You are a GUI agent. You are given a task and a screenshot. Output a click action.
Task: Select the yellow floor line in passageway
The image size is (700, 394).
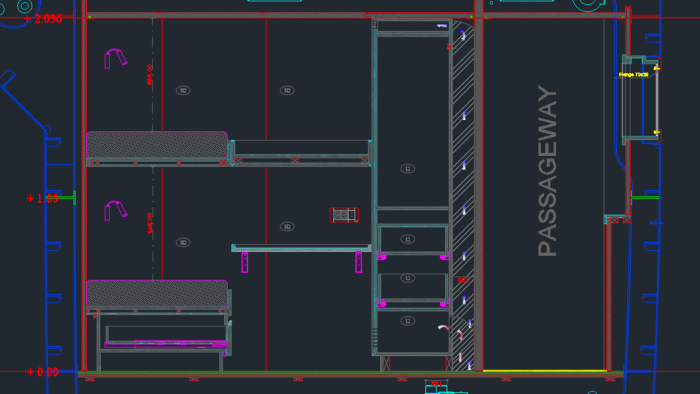coord(544,370)
